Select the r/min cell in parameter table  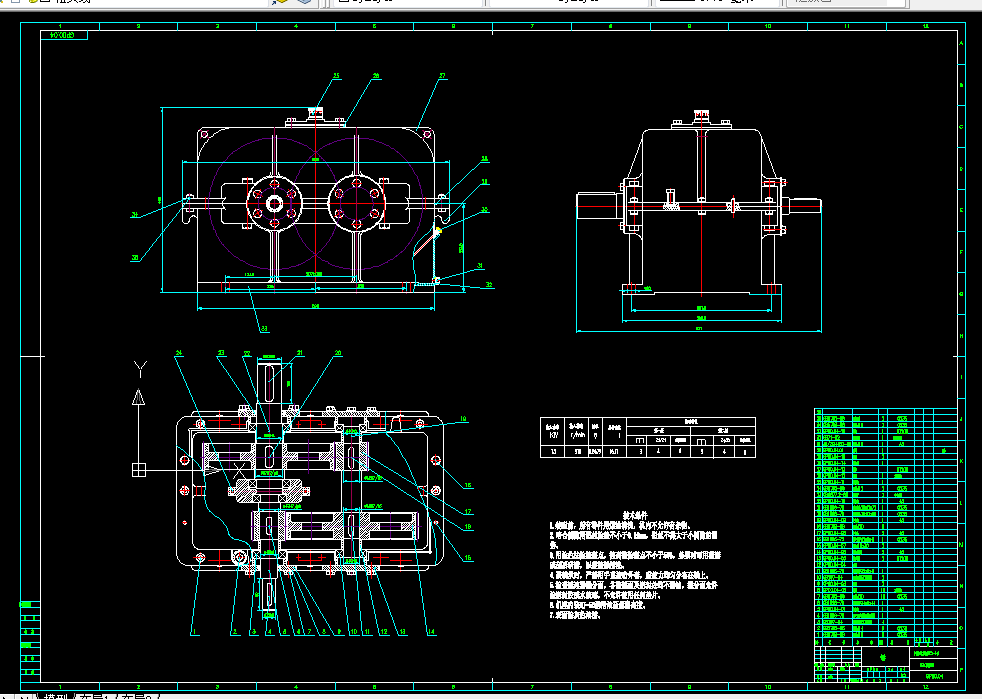pos(577,432)
